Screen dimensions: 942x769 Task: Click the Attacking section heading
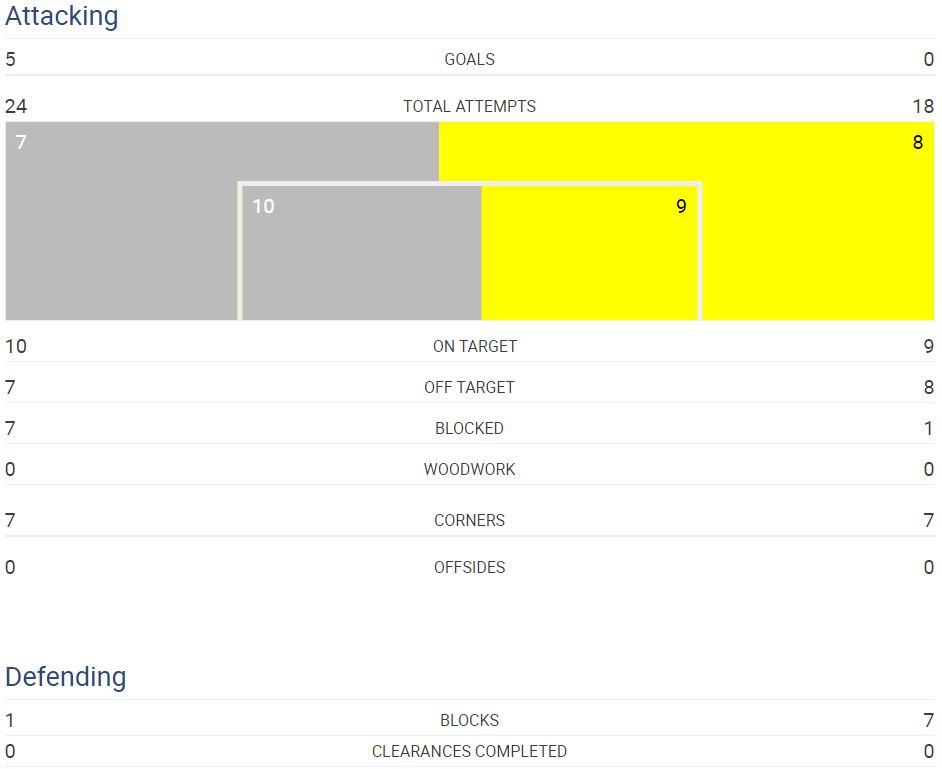coord(61,16)
